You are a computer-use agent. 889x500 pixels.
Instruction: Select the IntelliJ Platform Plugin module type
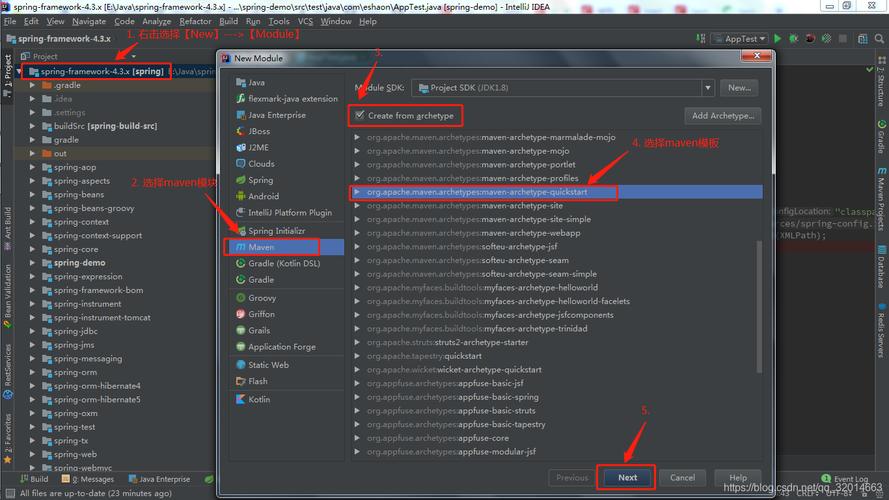[x=283, y=213]
